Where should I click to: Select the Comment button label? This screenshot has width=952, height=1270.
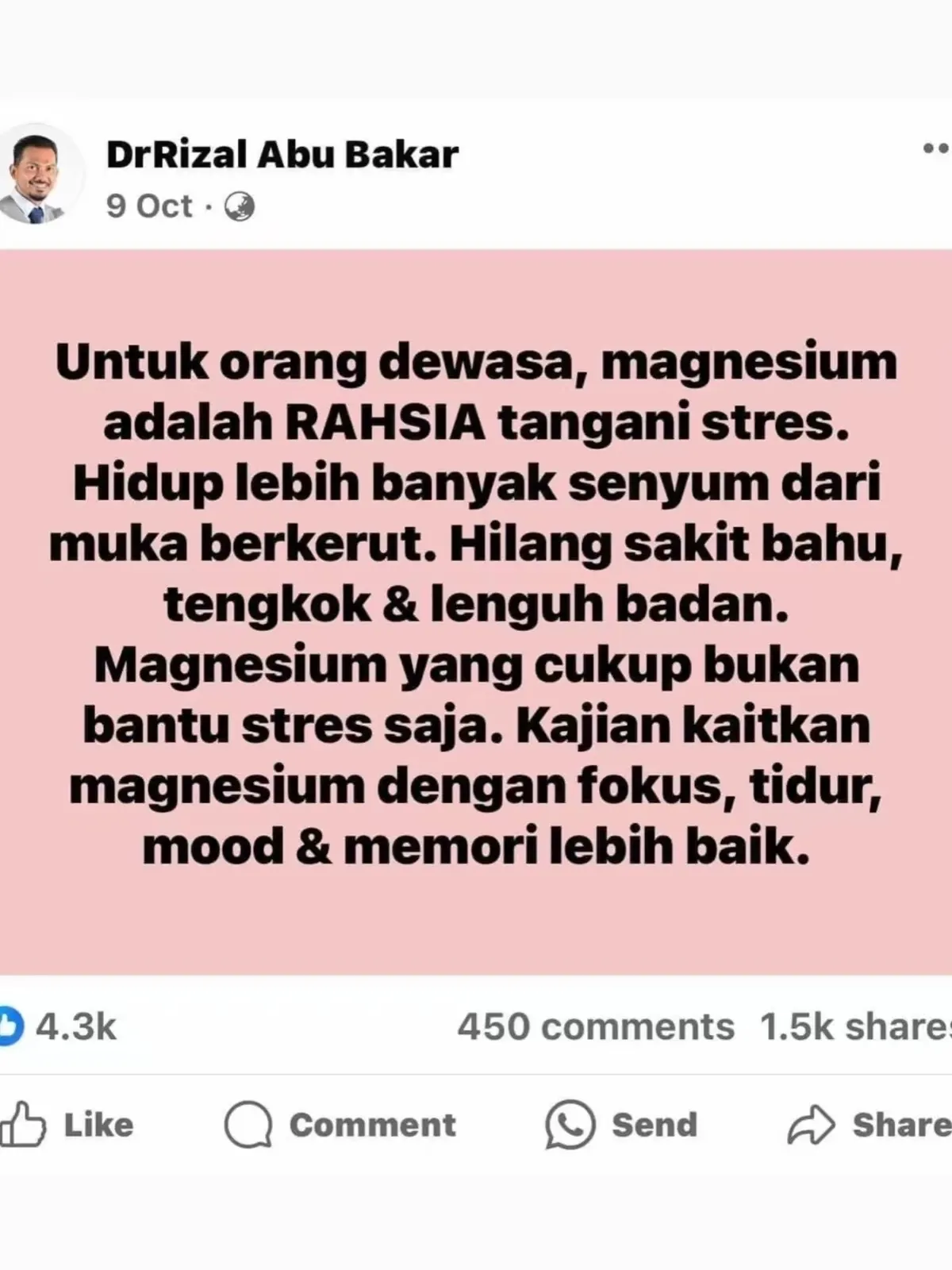(x=373, y=1125)
